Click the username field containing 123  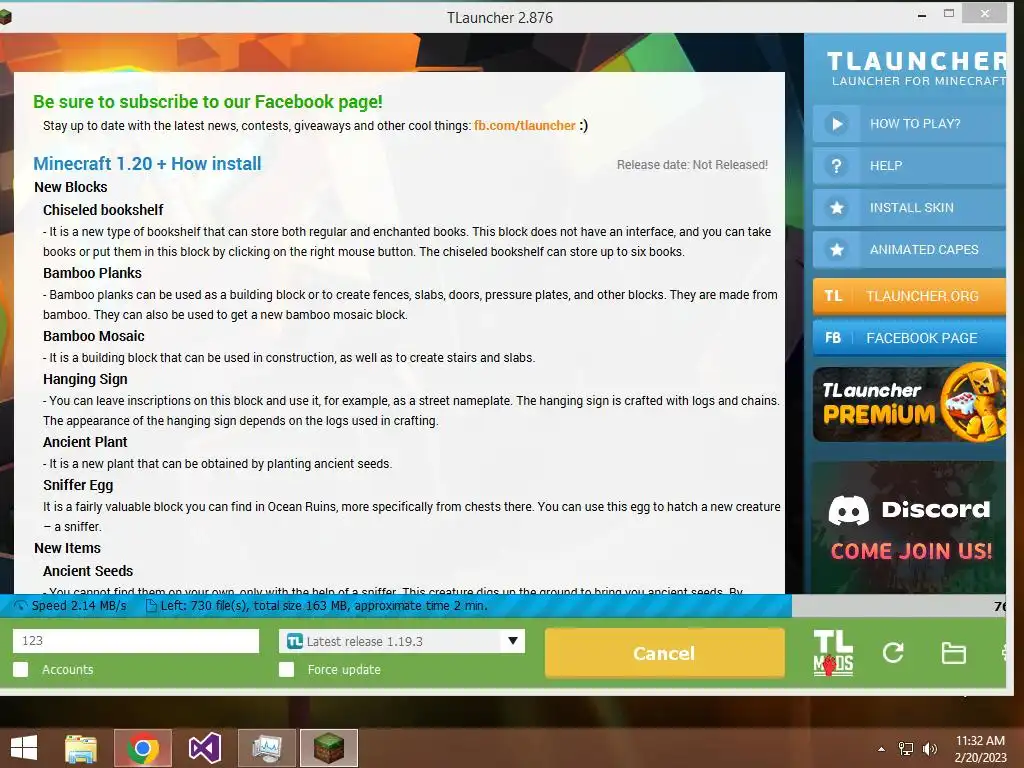tap(136, 641)
